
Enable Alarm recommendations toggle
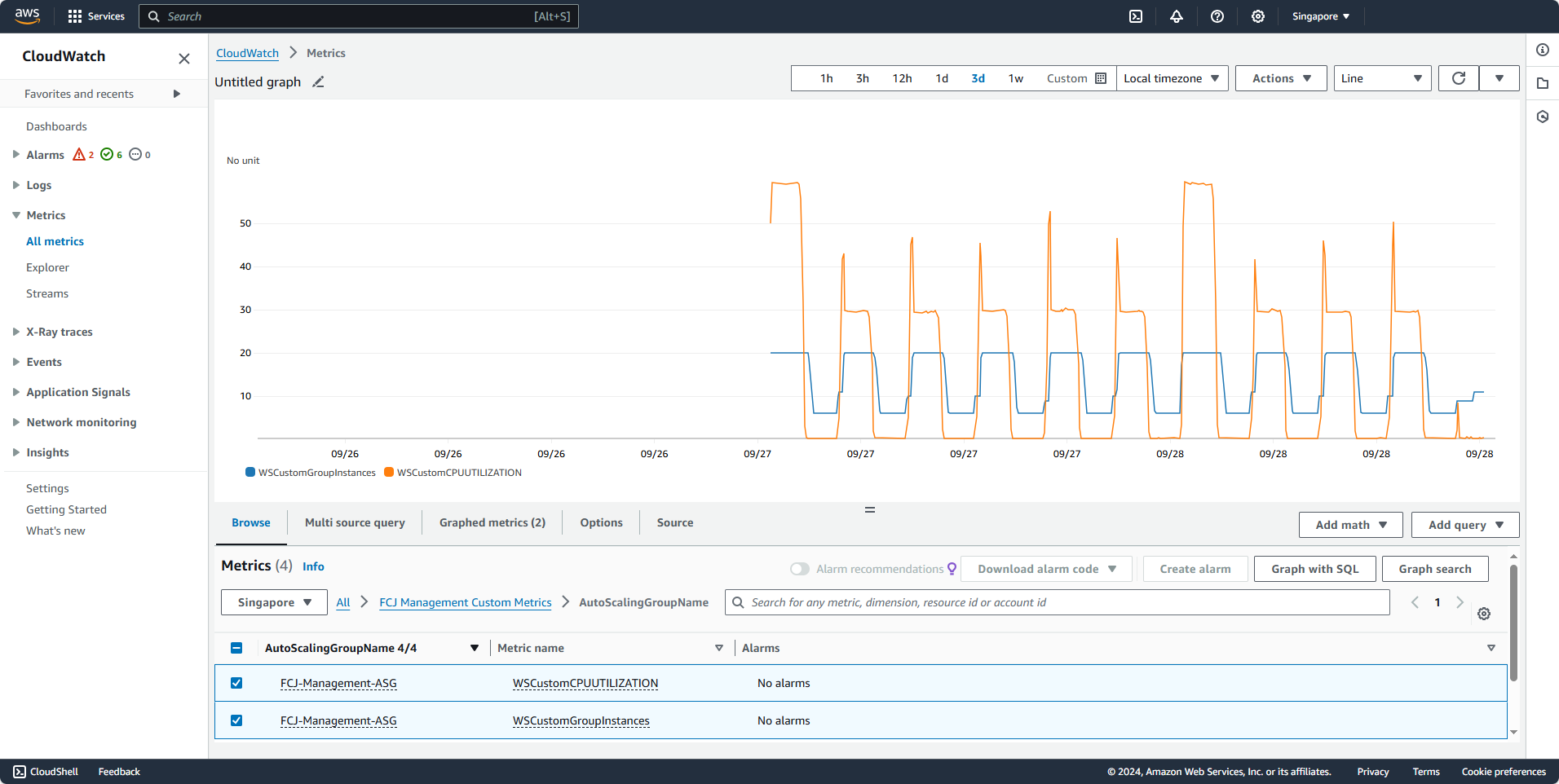click(800, 569)
